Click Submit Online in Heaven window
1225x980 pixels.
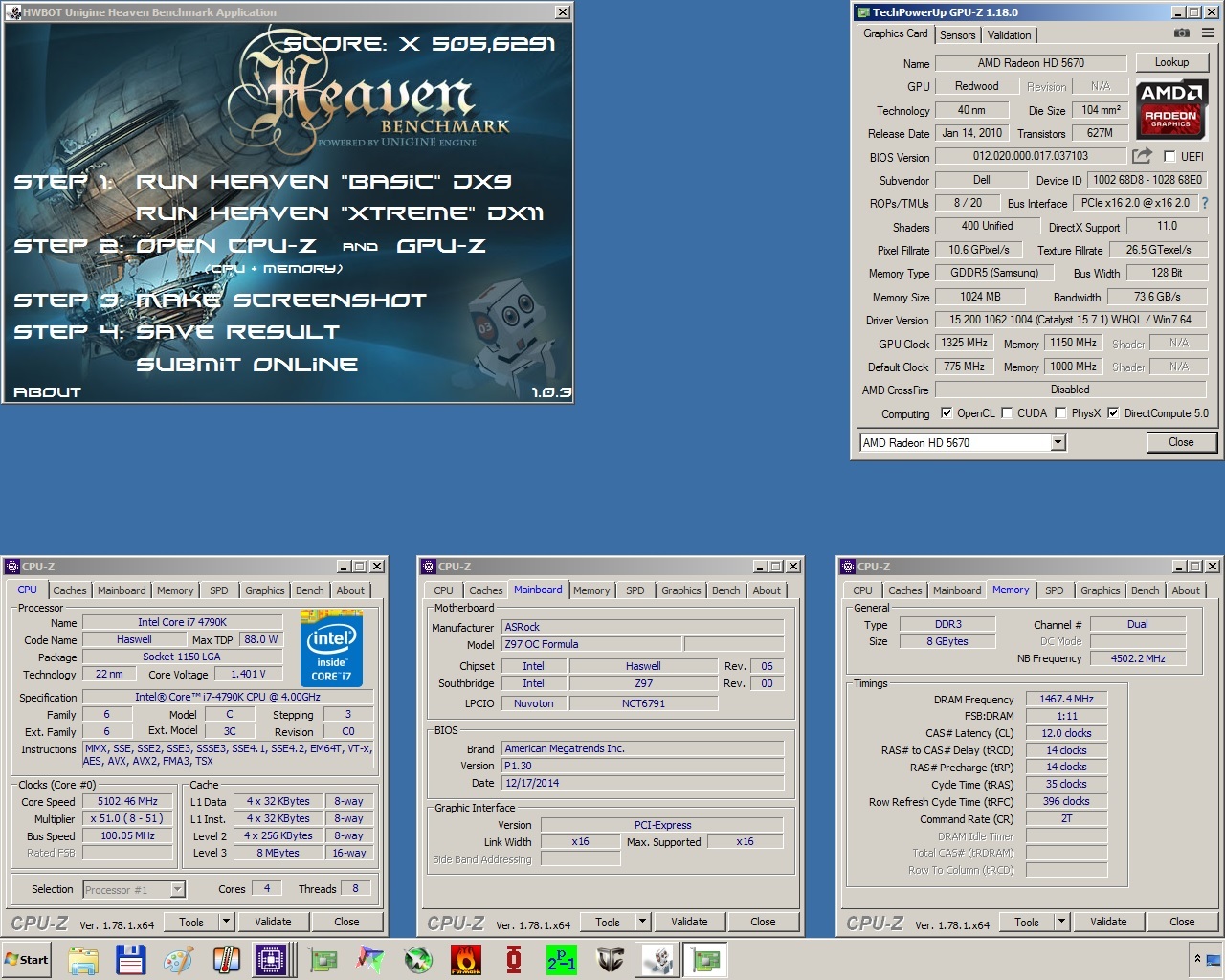point(247,365)
